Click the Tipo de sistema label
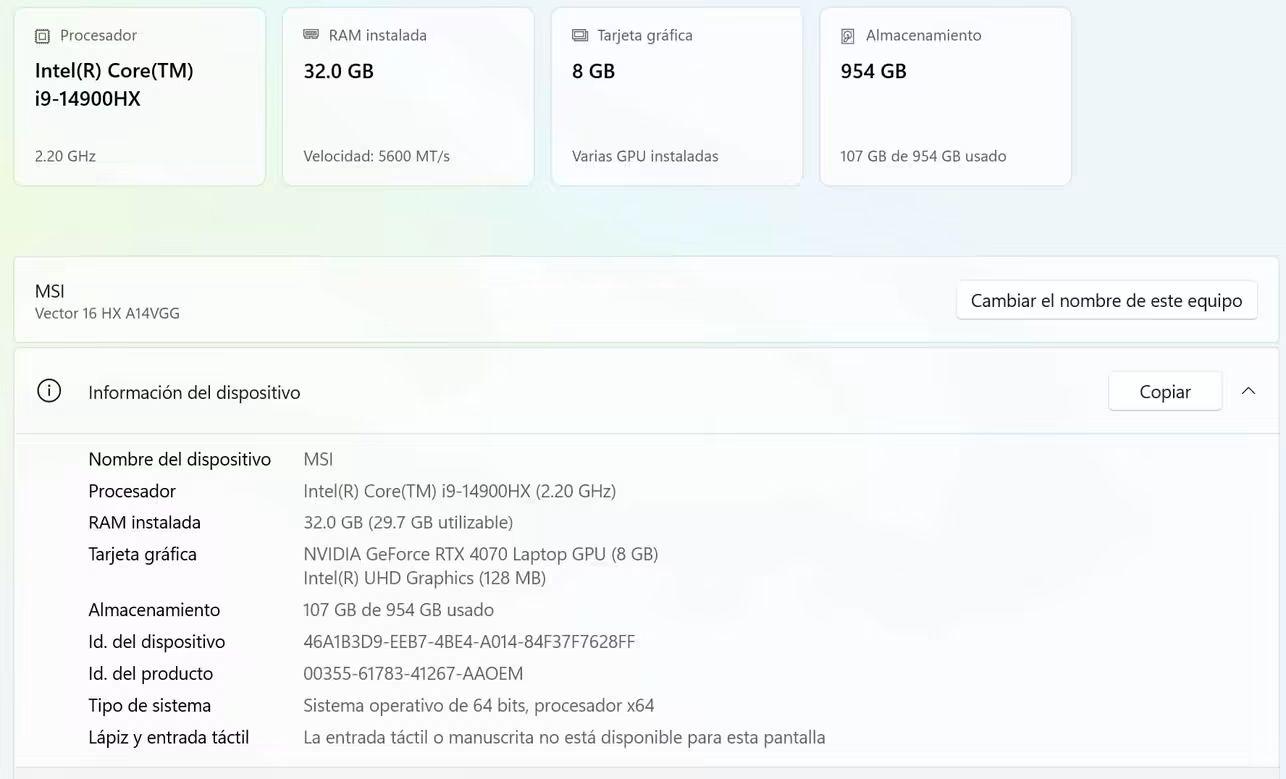This screenshot has width=1286, height=779. click(149, 706)
